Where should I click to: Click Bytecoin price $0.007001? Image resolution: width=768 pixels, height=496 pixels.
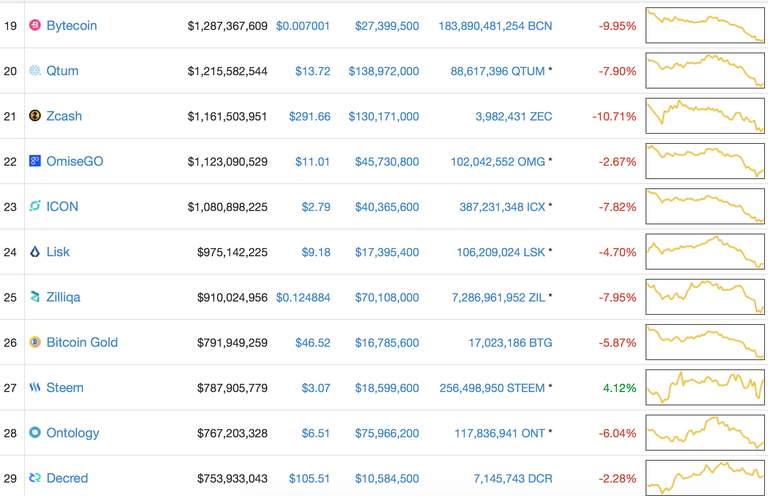click(303, 26)
